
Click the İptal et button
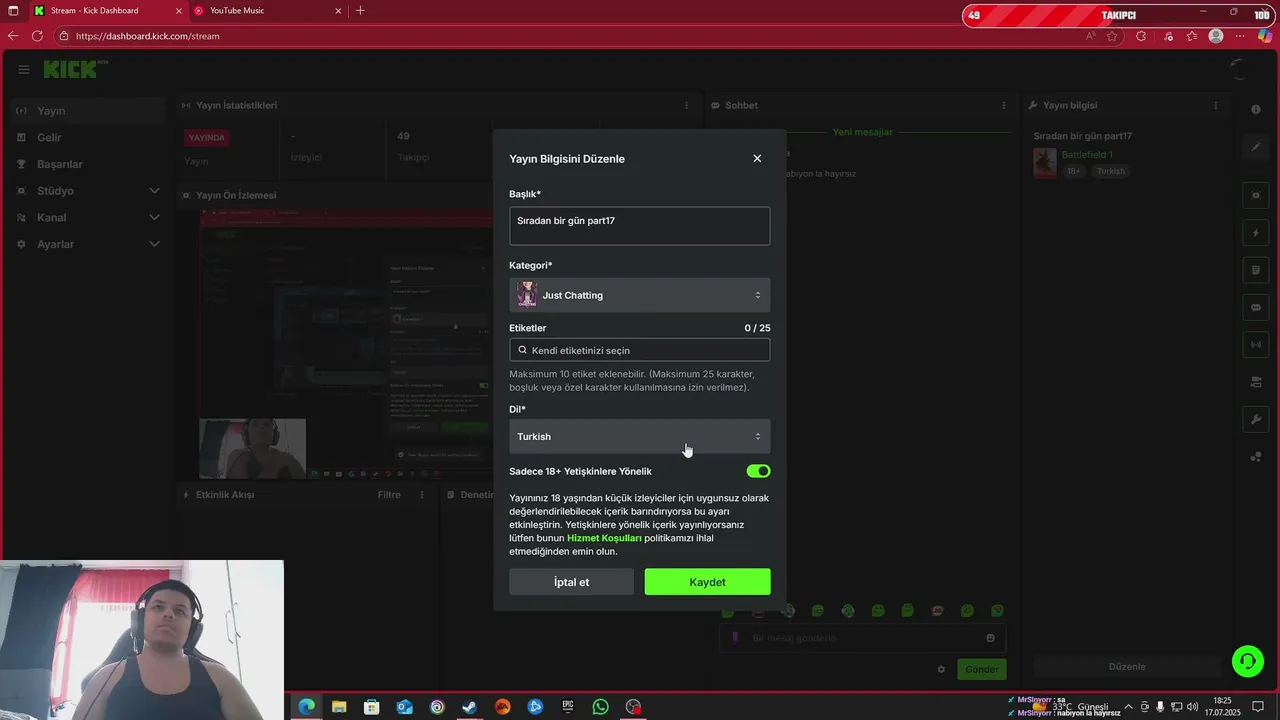[x=571, y=582]
